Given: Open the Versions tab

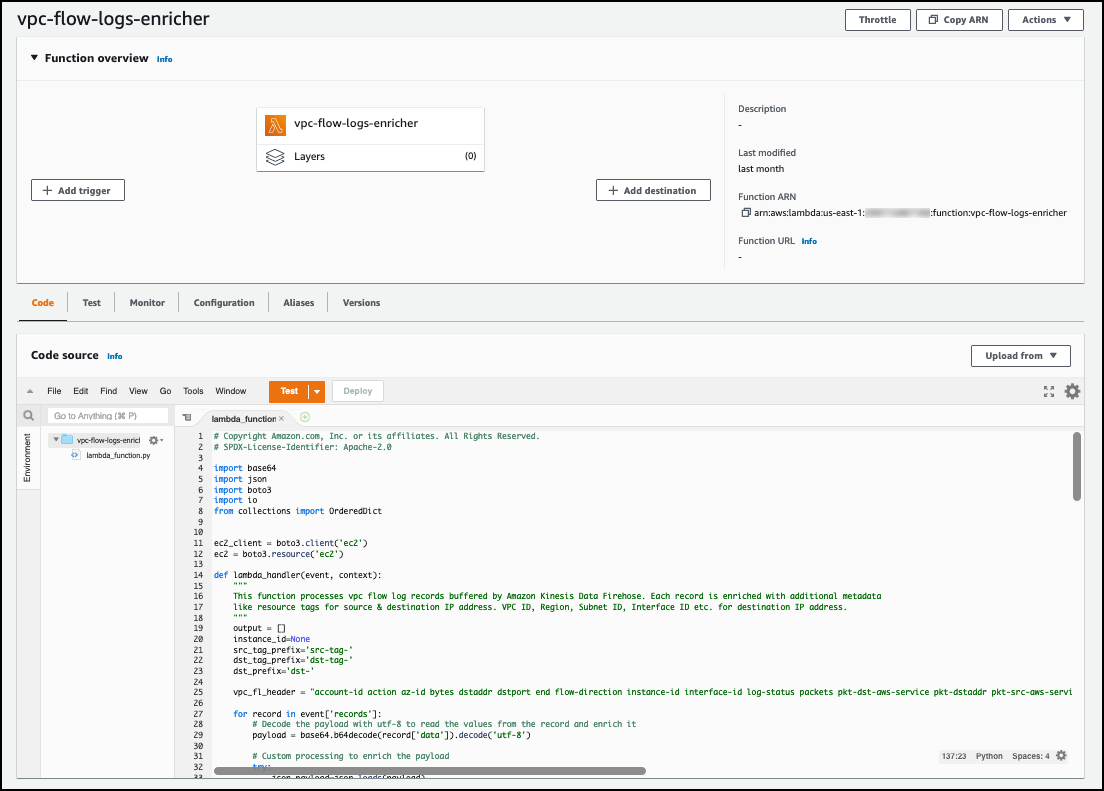Looking at the screenshot, I should pyautogui.click(x=361, y=303).
